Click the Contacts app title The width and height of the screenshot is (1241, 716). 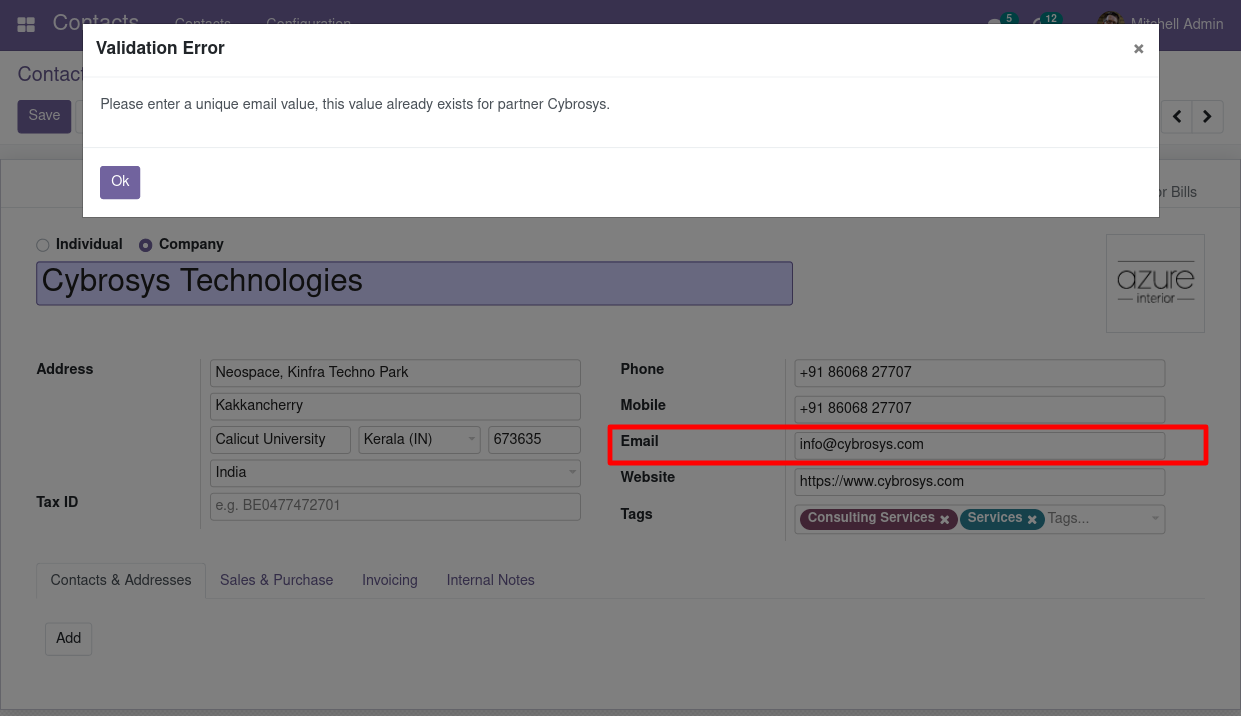pyautogui.click(x=96, y=22)
